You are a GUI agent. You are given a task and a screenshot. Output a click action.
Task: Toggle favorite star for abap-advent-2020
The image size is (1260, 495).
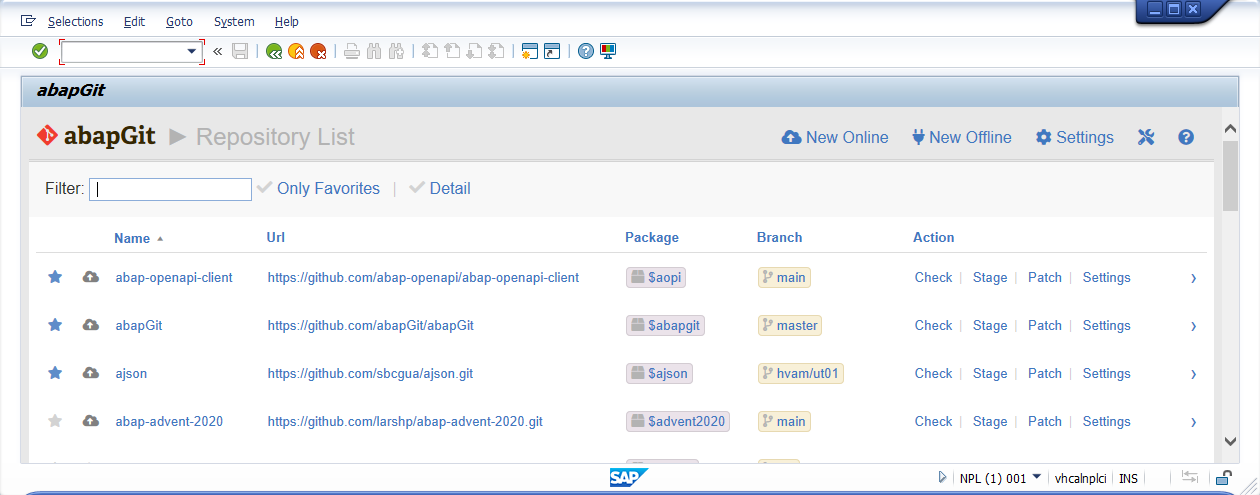(55, 421)
